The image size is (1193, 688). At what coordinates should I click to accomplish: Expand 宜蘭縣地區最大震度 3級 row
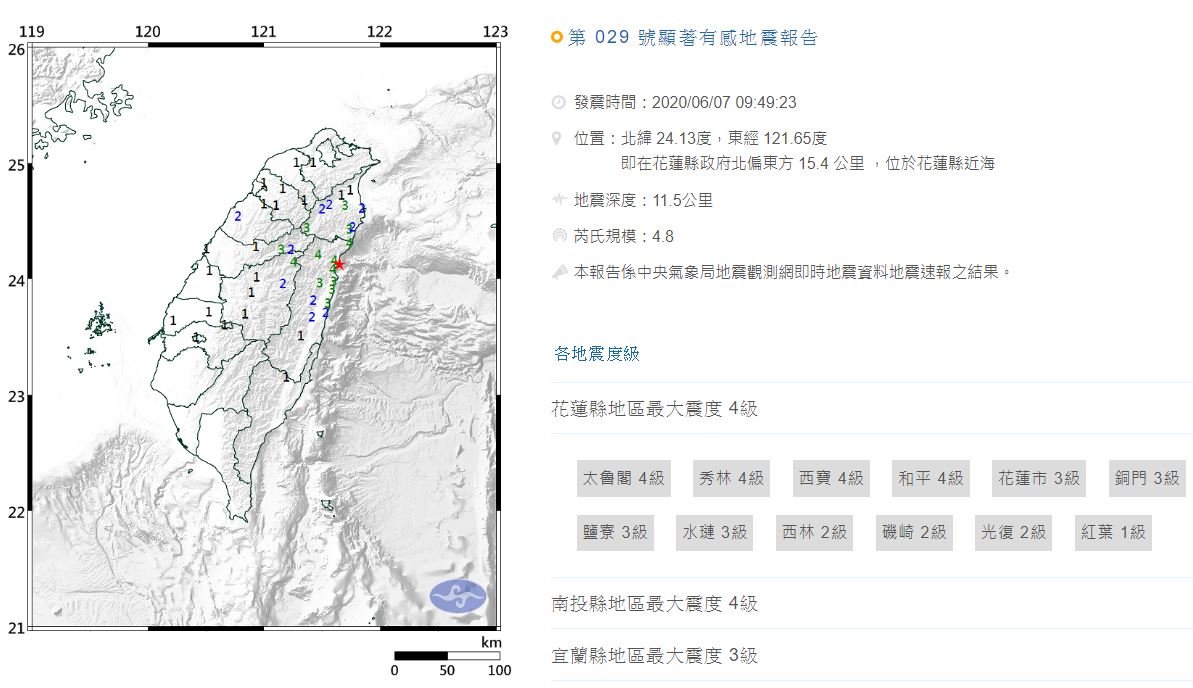(x=872, y=655)
